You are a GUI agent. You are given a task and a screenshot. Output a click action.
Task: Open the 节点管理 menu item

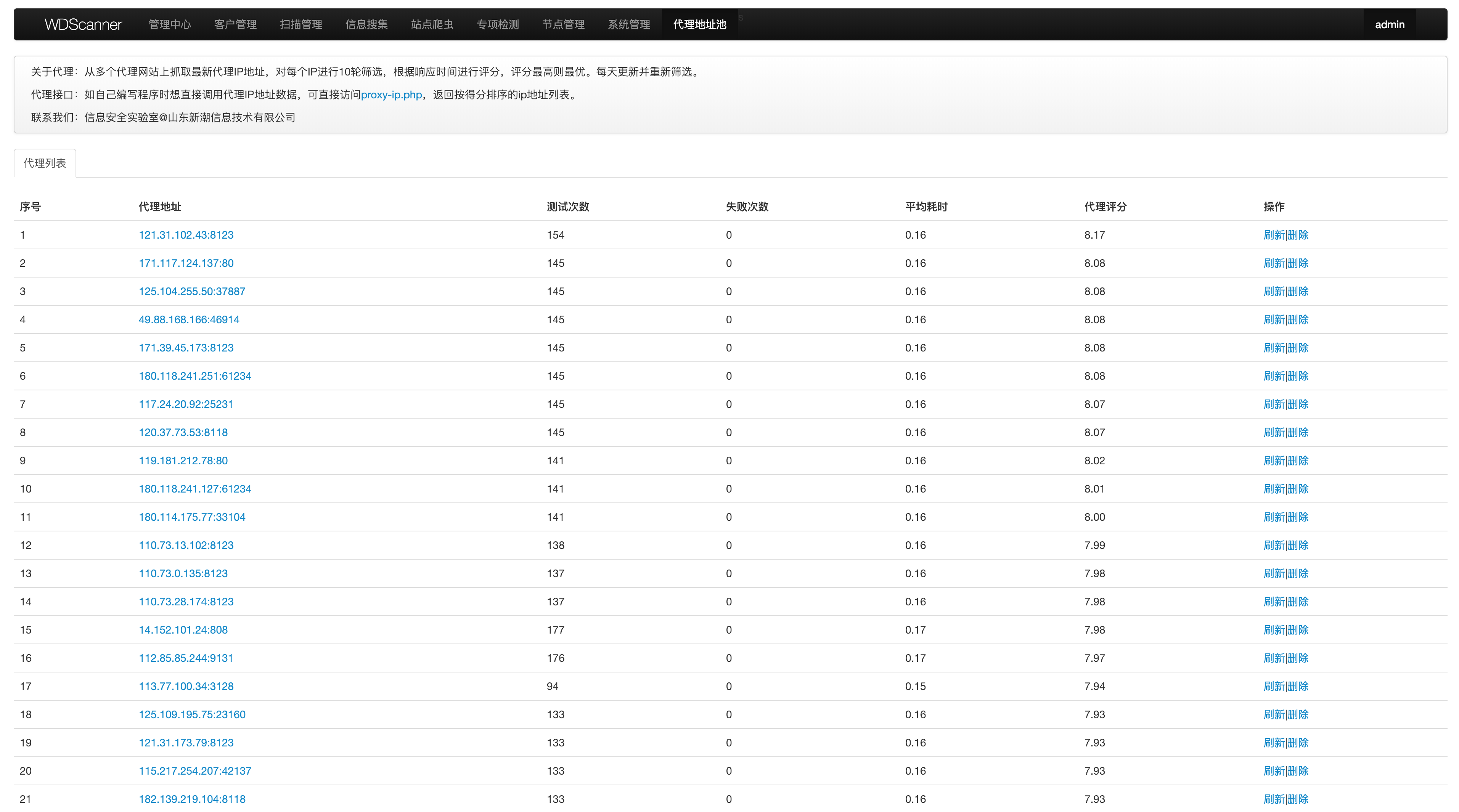pyautogui.click(x=563, y=24)
